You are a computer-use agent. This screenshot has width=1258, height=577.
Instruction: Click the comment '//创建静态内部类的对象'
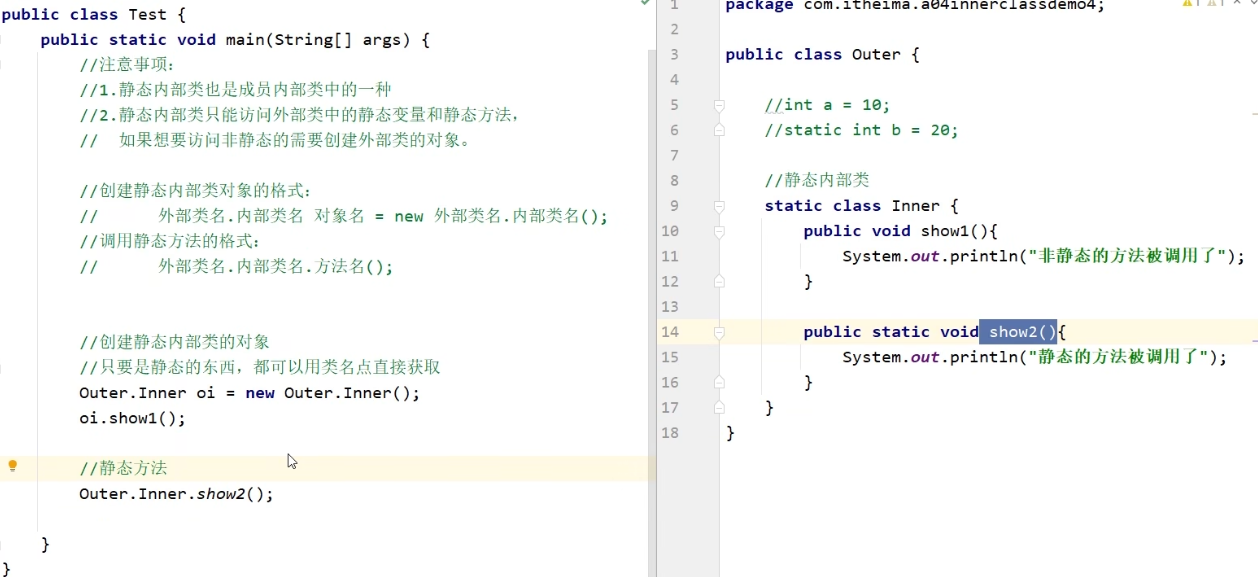click(175, 342)
